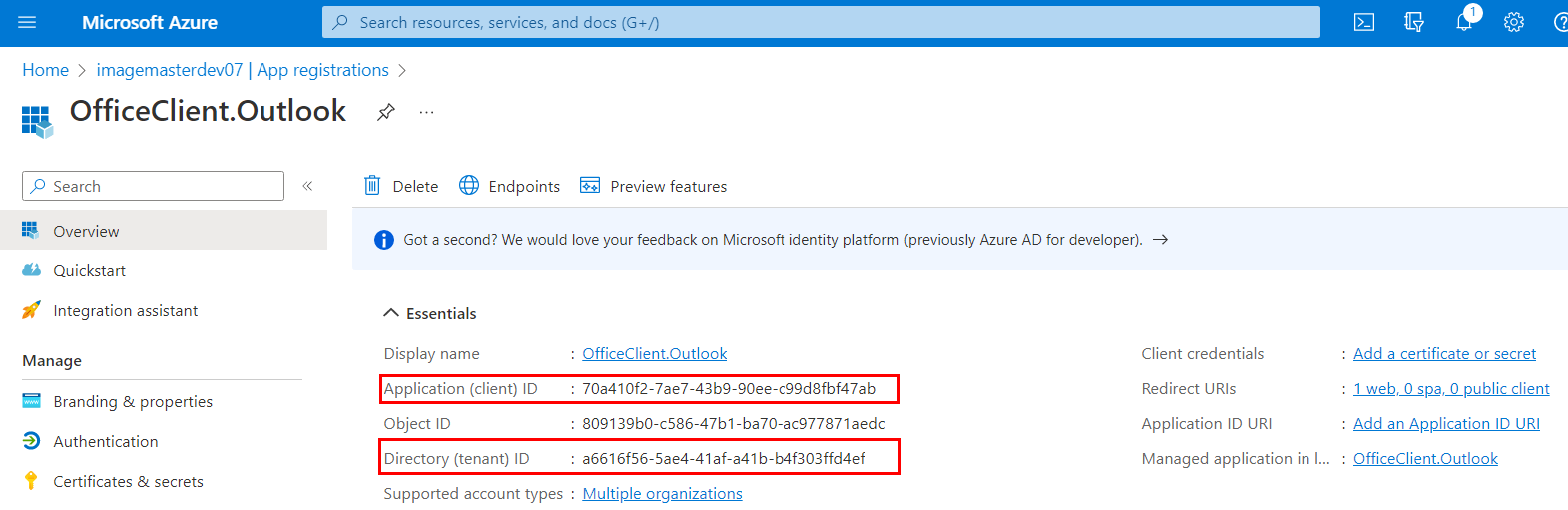Open Cloud Shell from the top bar
This screenshot has height=510, width=1568.
click(x=1364, y=22)
